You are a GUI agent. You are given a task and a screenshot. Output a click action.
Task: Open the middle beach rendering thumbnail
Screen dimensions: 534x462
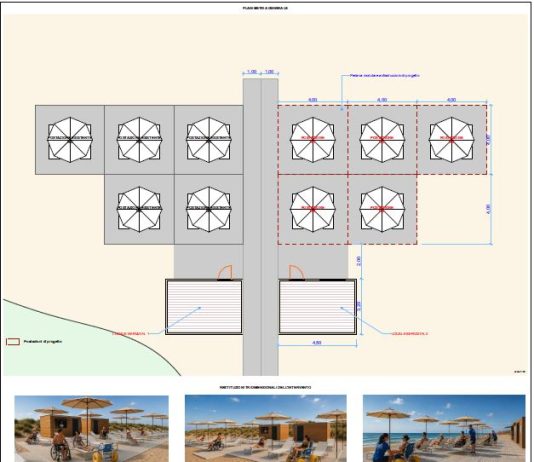pyautogui.click(x=266, y=429)
